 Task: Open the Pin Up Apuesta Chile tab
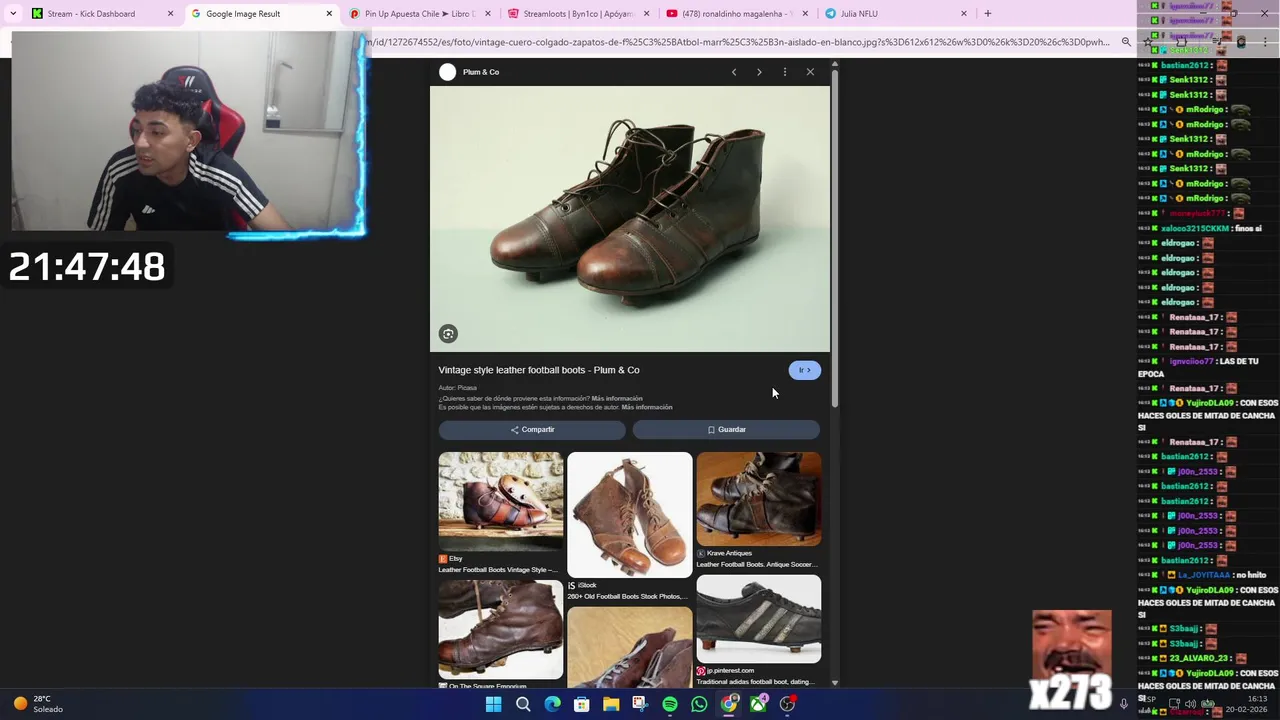[418, 14]
